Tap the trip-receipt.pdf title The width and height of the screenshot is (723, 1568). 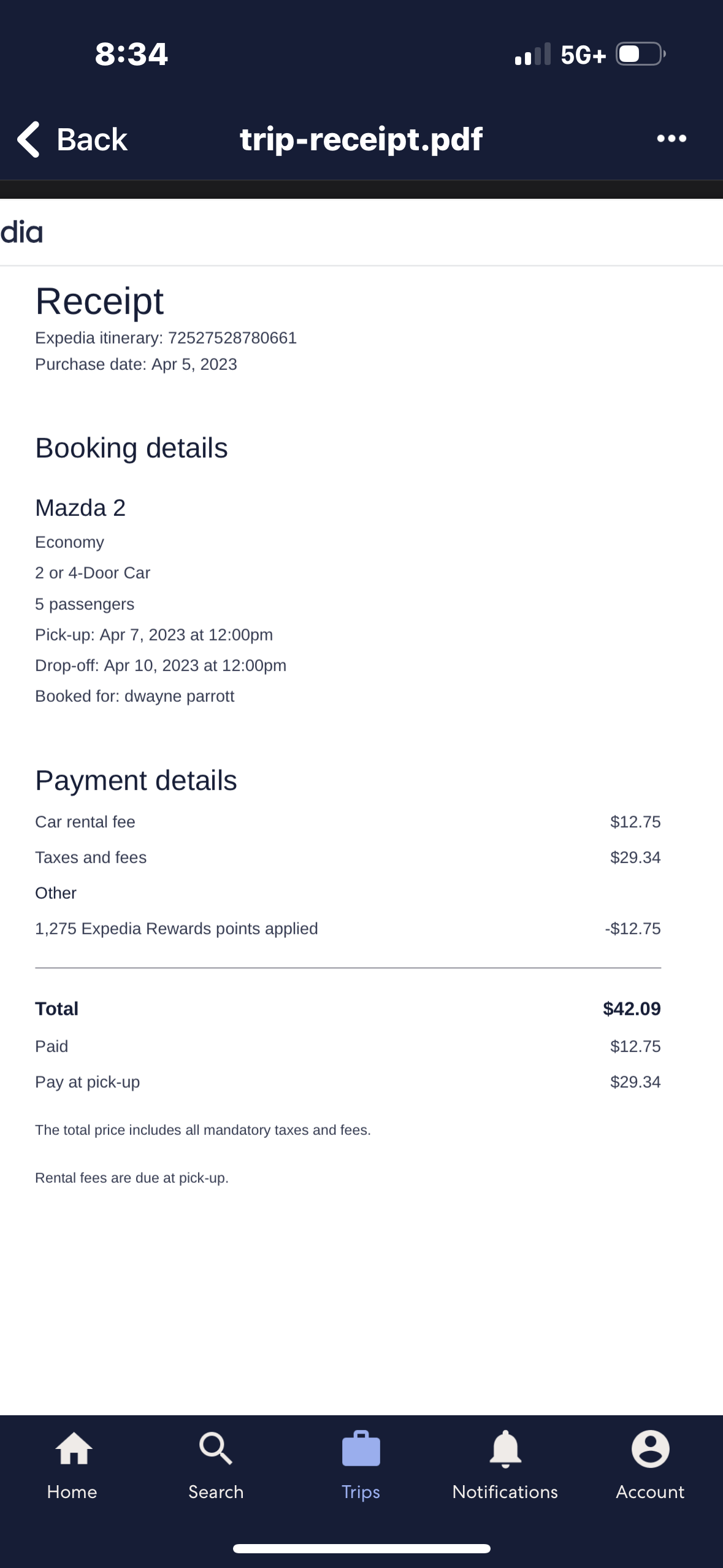pyautogui.click(x=361, y=139)
